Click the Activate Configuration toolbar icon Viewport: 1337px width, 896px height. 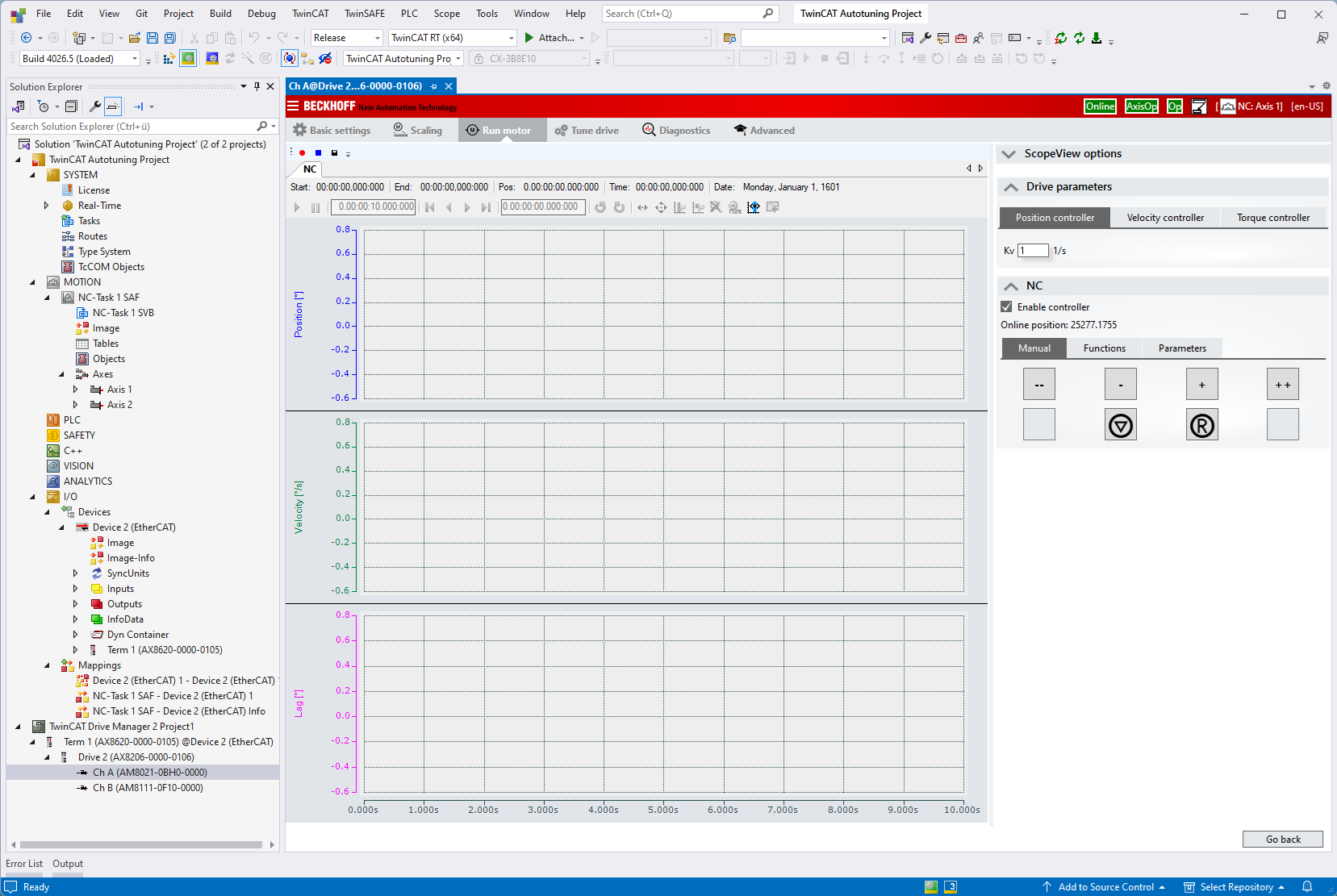pyautogui.click(x=169, y=59)
